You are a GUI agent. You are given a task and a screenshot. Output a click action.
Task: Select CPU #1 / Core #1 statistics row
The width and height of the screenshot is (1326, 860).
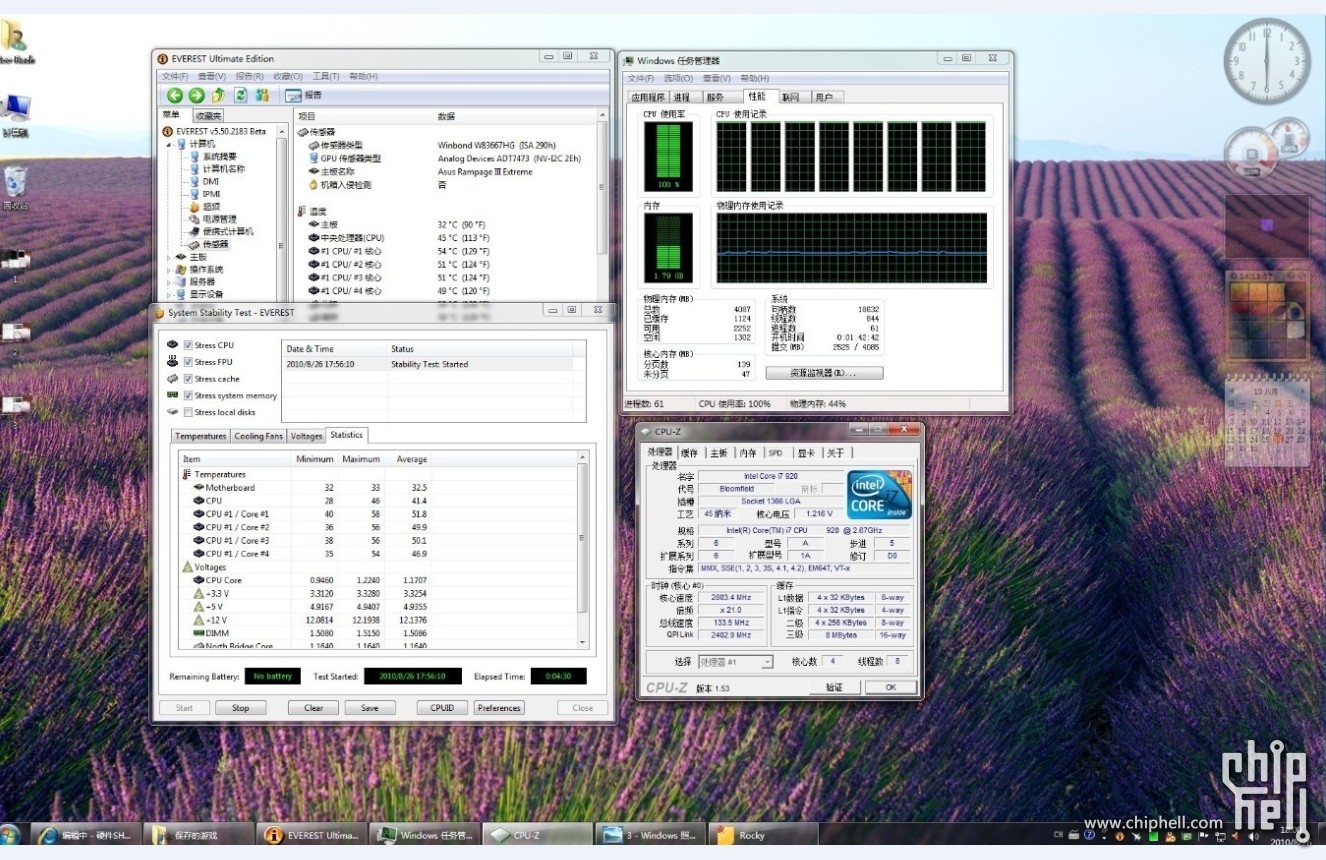point(379,514)
